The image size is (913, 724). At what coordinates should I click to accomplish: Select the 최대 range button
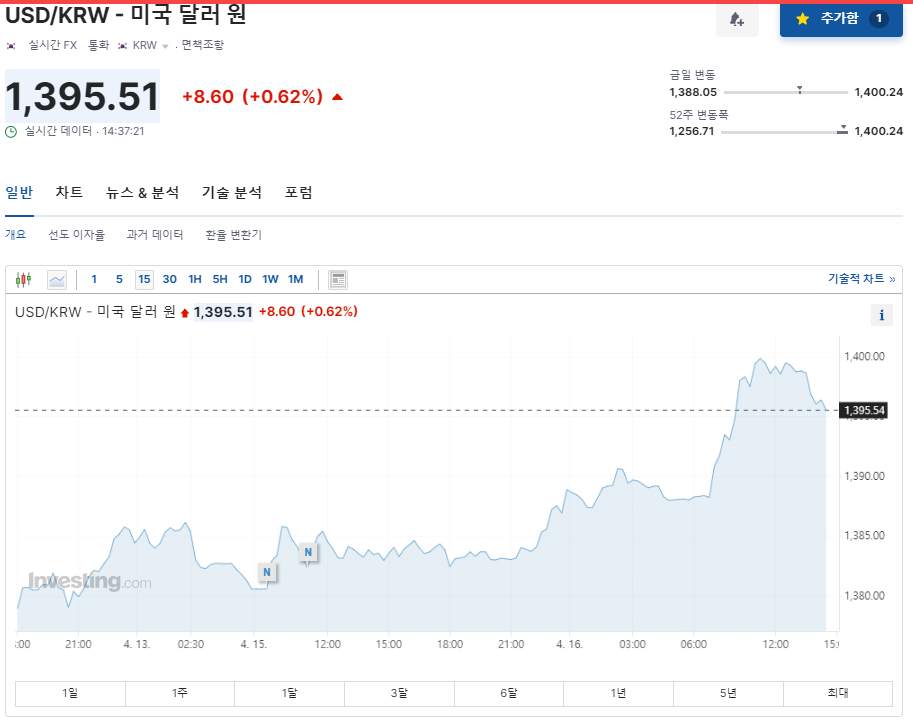click(x=838, y=693)
